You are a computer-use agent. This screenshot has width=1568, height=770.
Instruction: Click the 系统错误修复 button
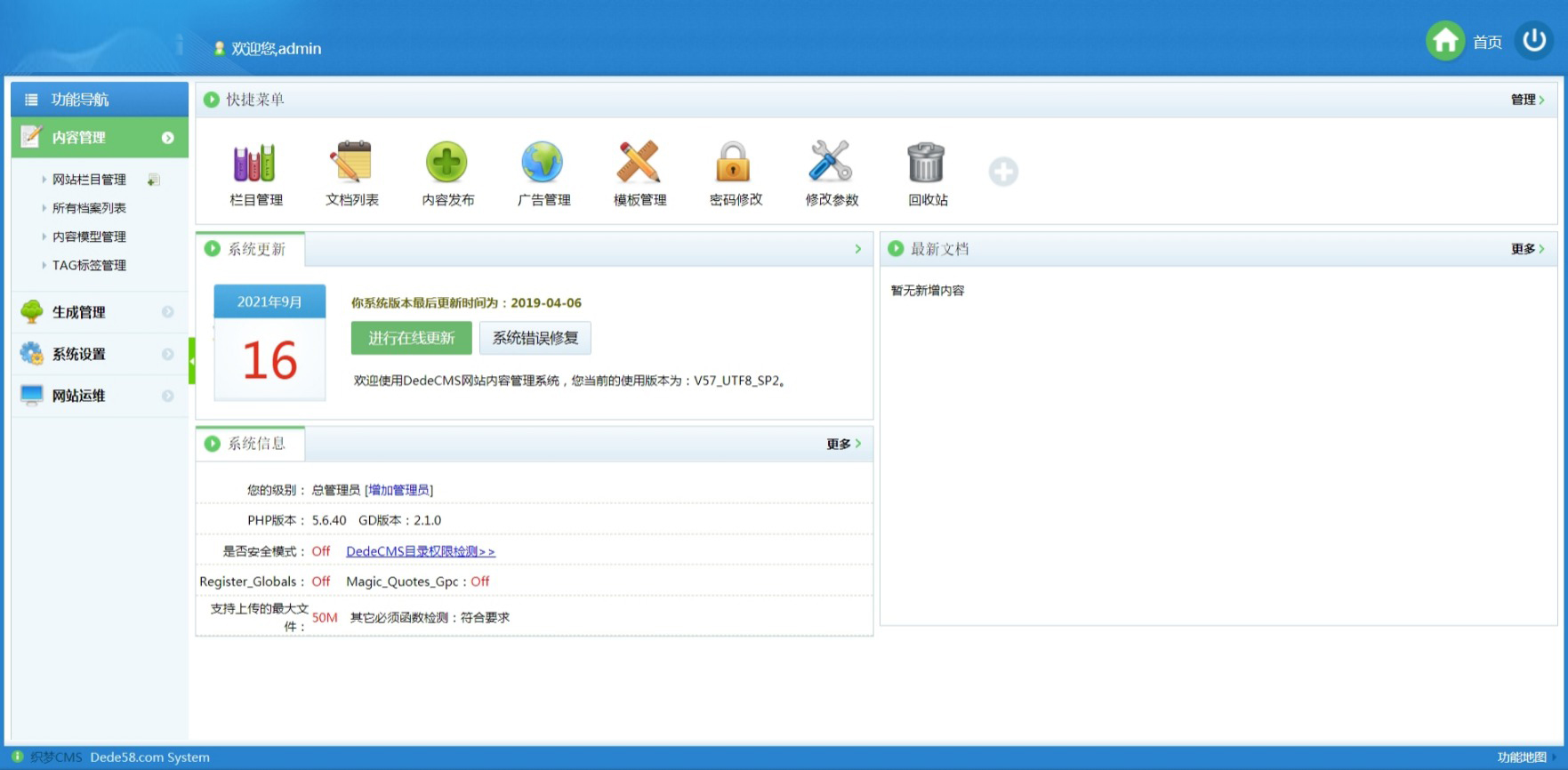[535, 338]
